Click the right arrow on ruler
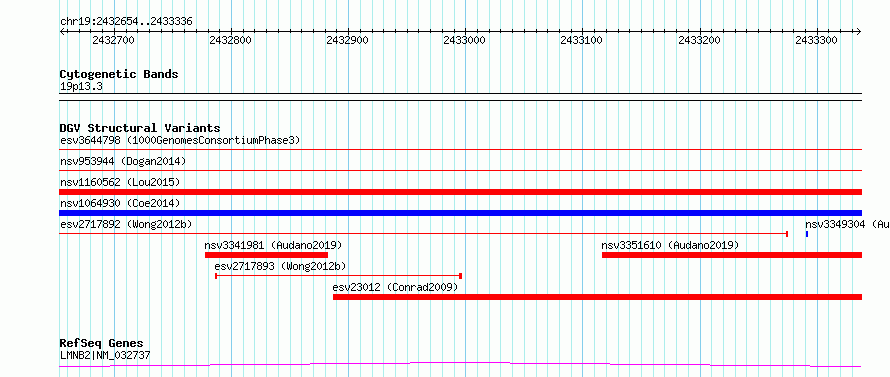The width and height of the screenshot is (890, 377). click(x=859, y=32)
